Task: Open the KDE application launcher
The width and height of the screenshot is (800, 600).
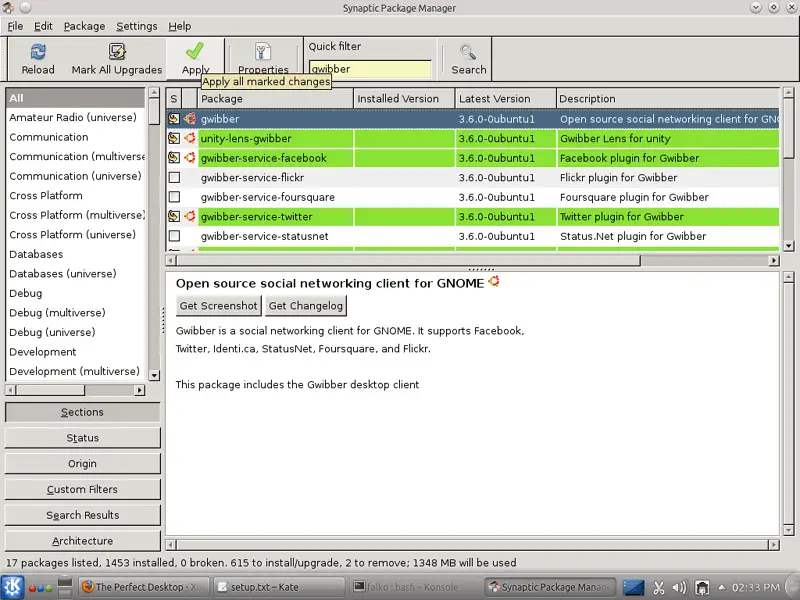Action: pyautogui.click(x=12, y=587)
